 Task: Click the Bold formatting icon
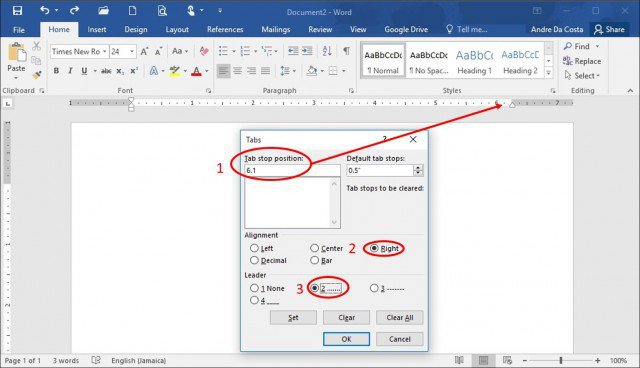pyautogui.click(x=56, y=71)
